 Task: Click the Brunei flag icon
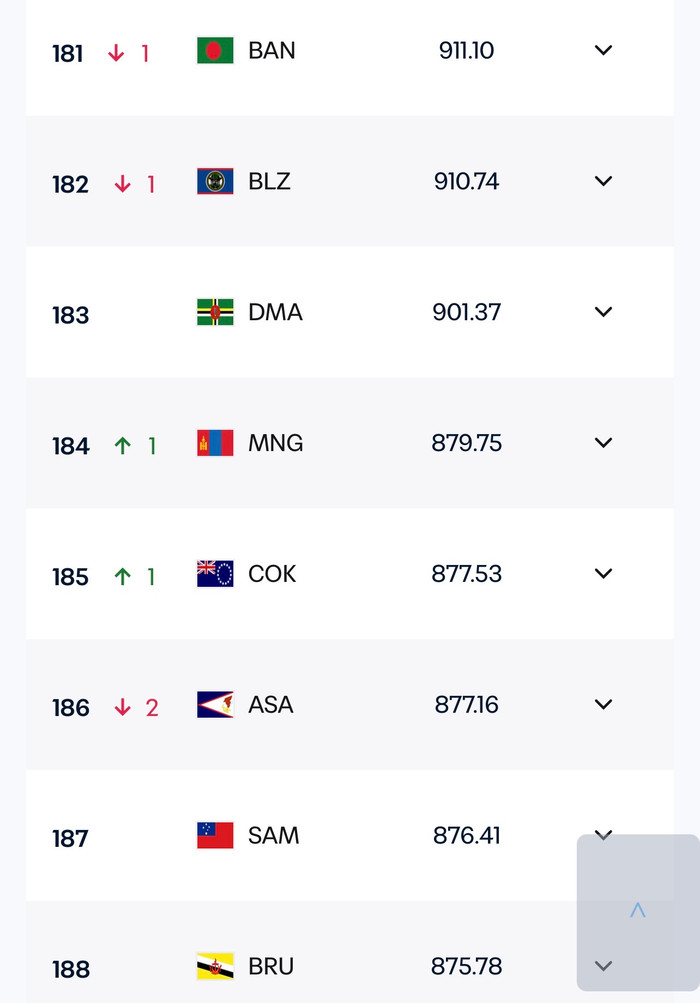(215, 967)
